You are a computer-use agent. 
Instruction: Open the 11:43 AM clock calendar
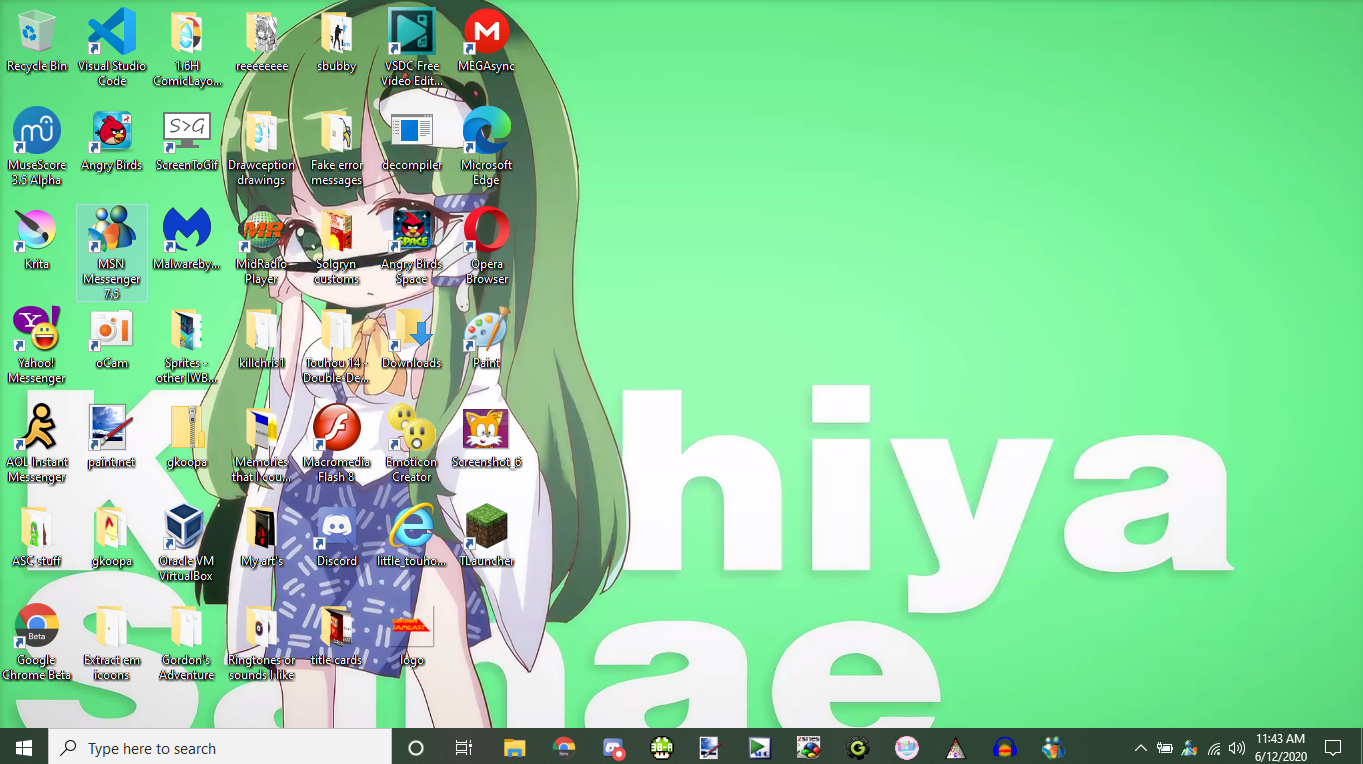[1280, 747]
